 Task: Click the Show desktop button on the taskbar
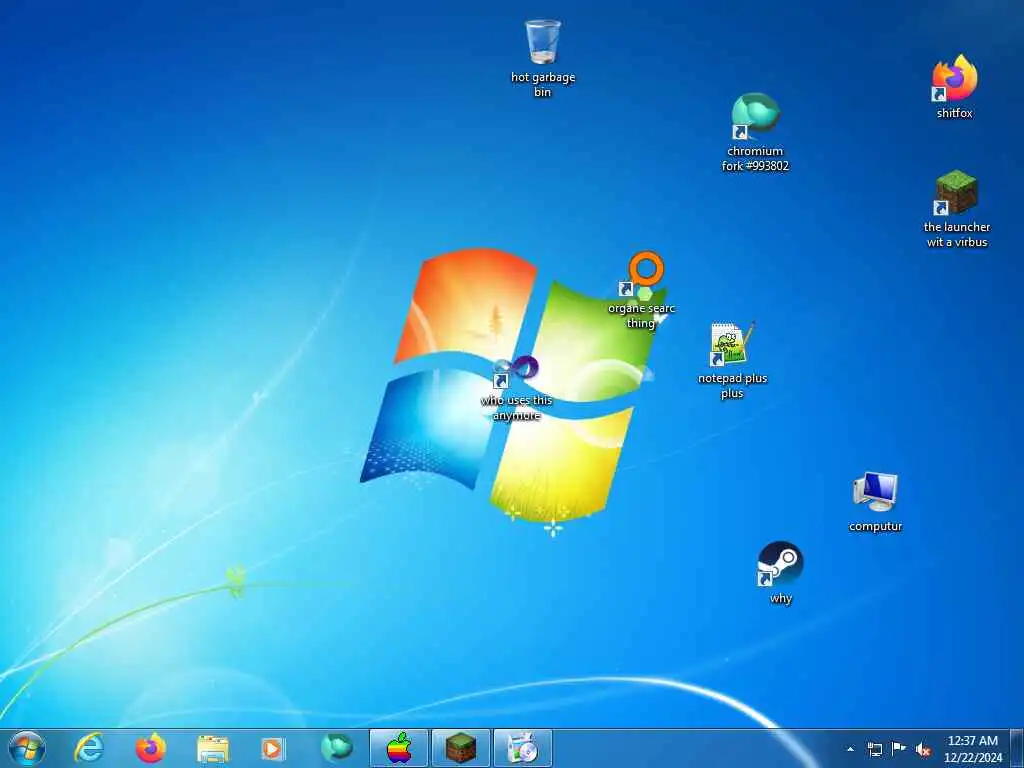[1017, 748]
